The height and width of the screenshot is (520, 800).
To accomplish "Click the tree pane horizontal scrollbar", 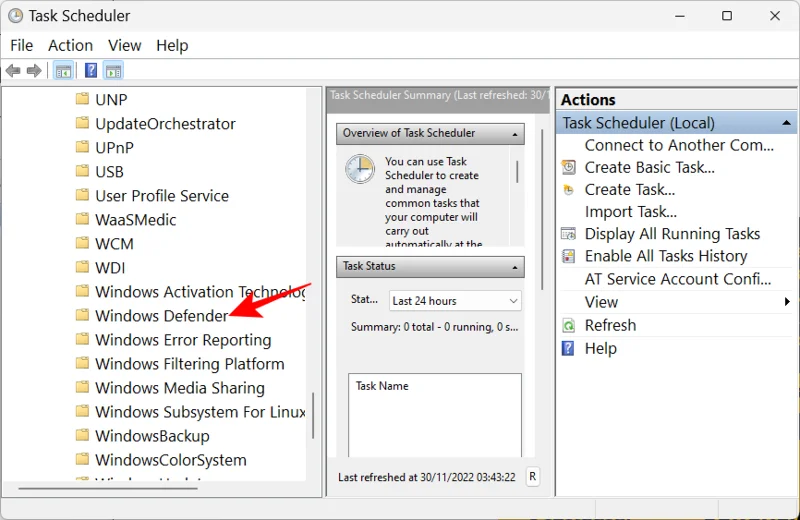I will point(150,488).
